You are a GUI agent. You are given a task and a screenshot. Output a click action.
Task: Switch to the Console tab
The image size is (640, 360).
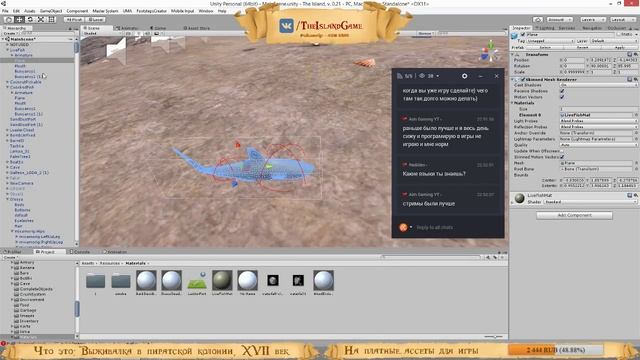80,252
